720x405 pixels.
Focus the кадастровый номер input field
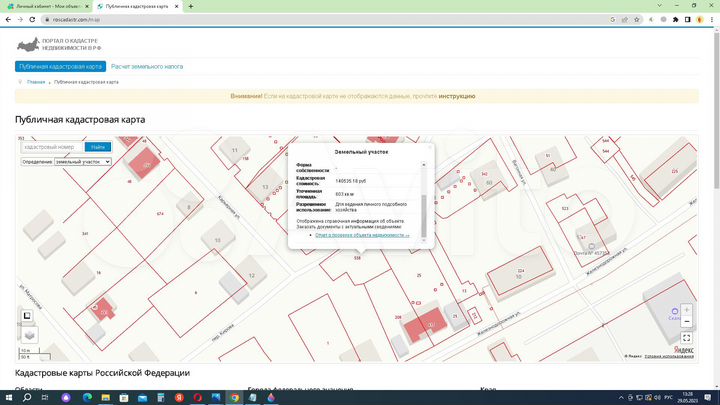tap(48, 147)
